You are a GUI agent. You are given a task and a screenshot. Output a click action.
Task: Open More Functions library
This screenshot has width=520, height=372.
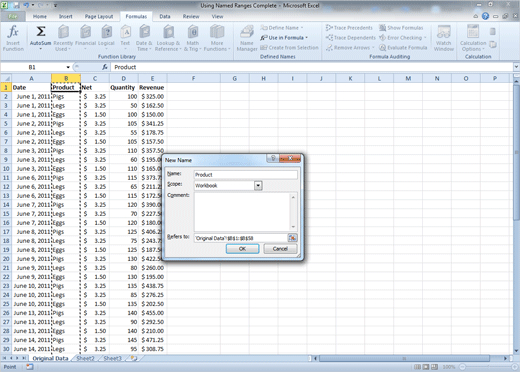217,38
